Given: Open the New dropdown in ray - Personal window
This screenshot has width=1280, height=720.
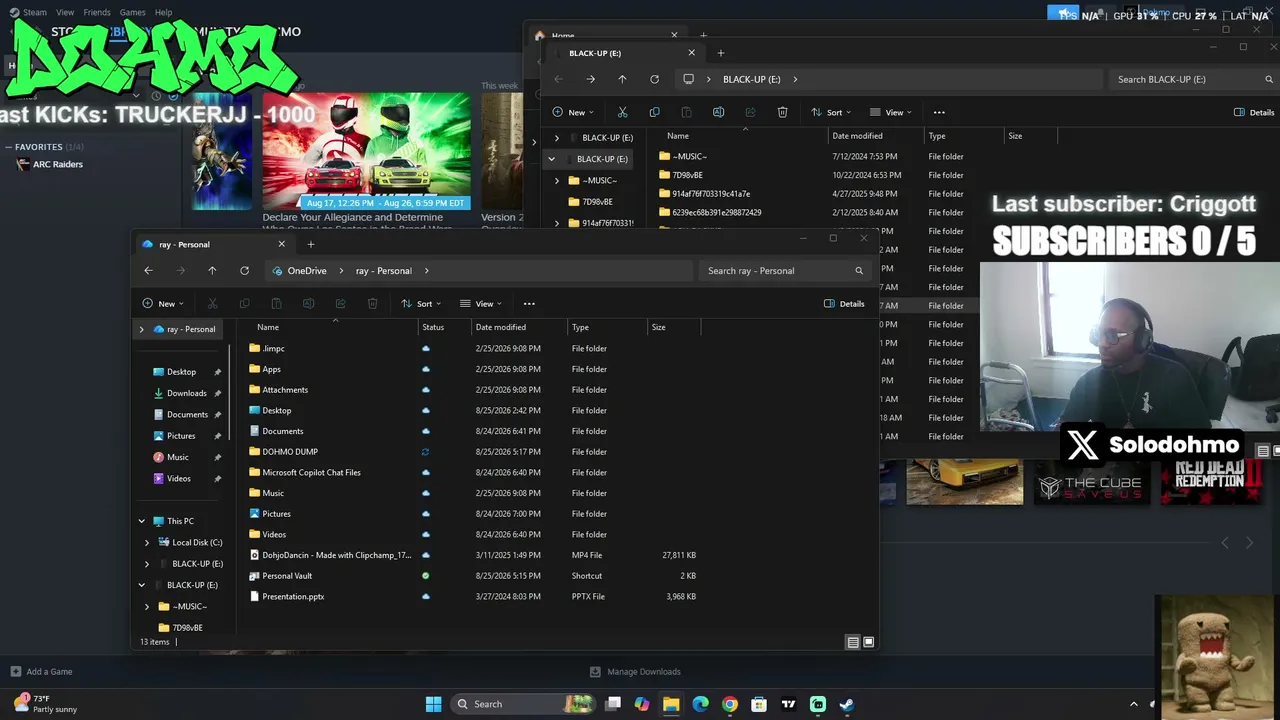Looking at the screenshot, I should click(x=163, y=304).
